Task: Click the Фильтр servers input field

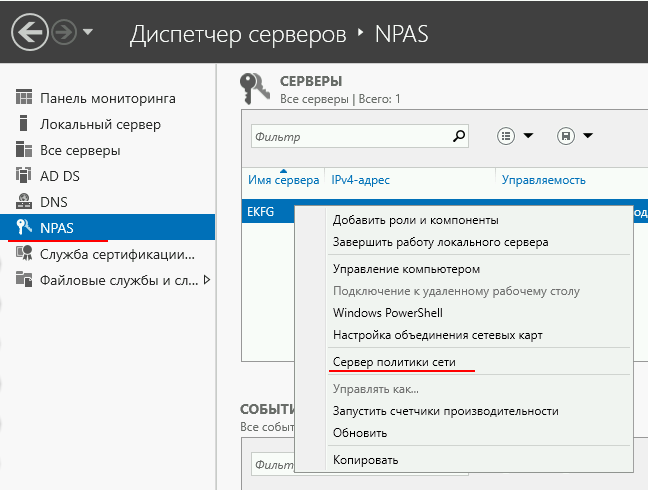Action: pos(350,136)
